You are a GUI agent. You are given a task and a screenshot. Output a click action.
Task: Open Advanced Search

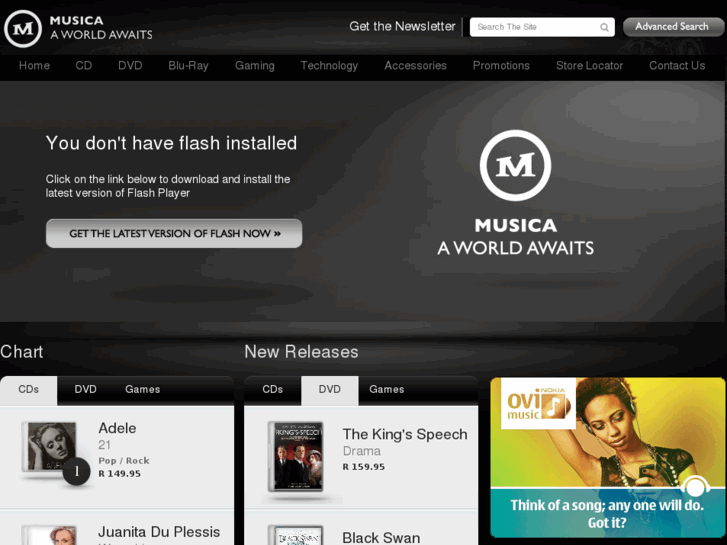(x=672, y=26)
